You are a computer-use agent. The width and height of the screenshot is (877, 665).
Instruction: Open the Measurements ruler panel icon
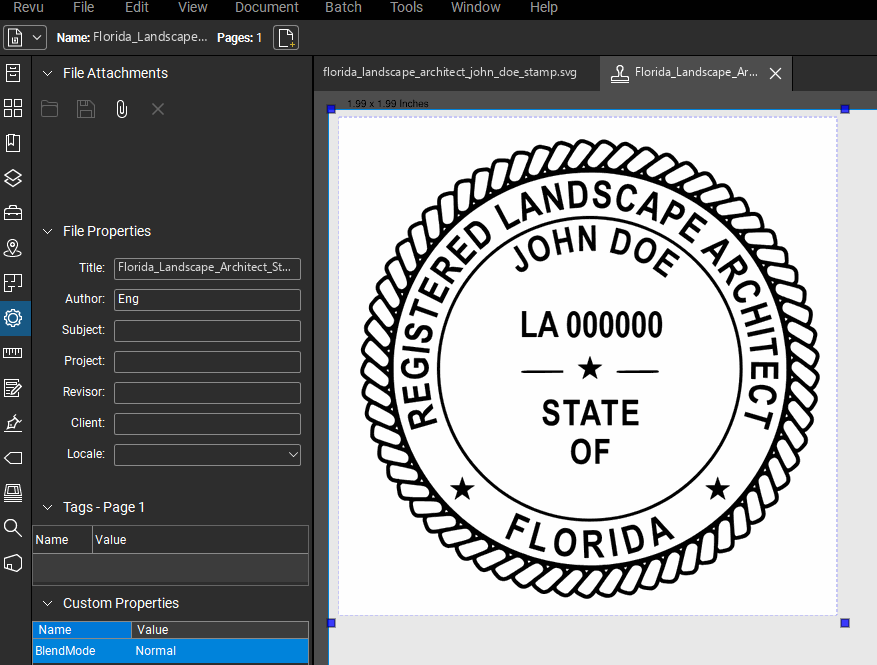13,352
